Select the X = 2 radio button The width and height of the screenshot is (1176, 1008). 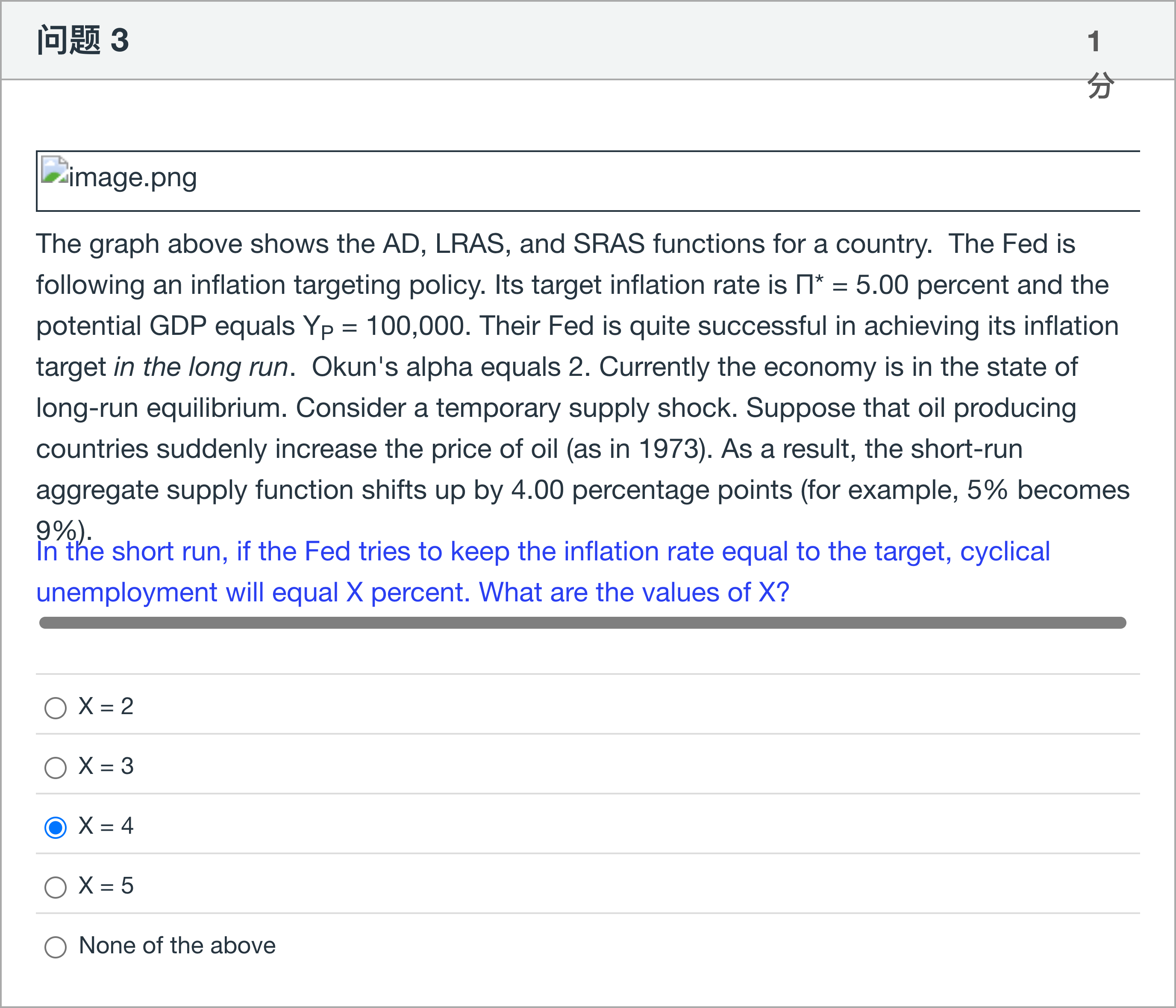(x=55, y=708)
